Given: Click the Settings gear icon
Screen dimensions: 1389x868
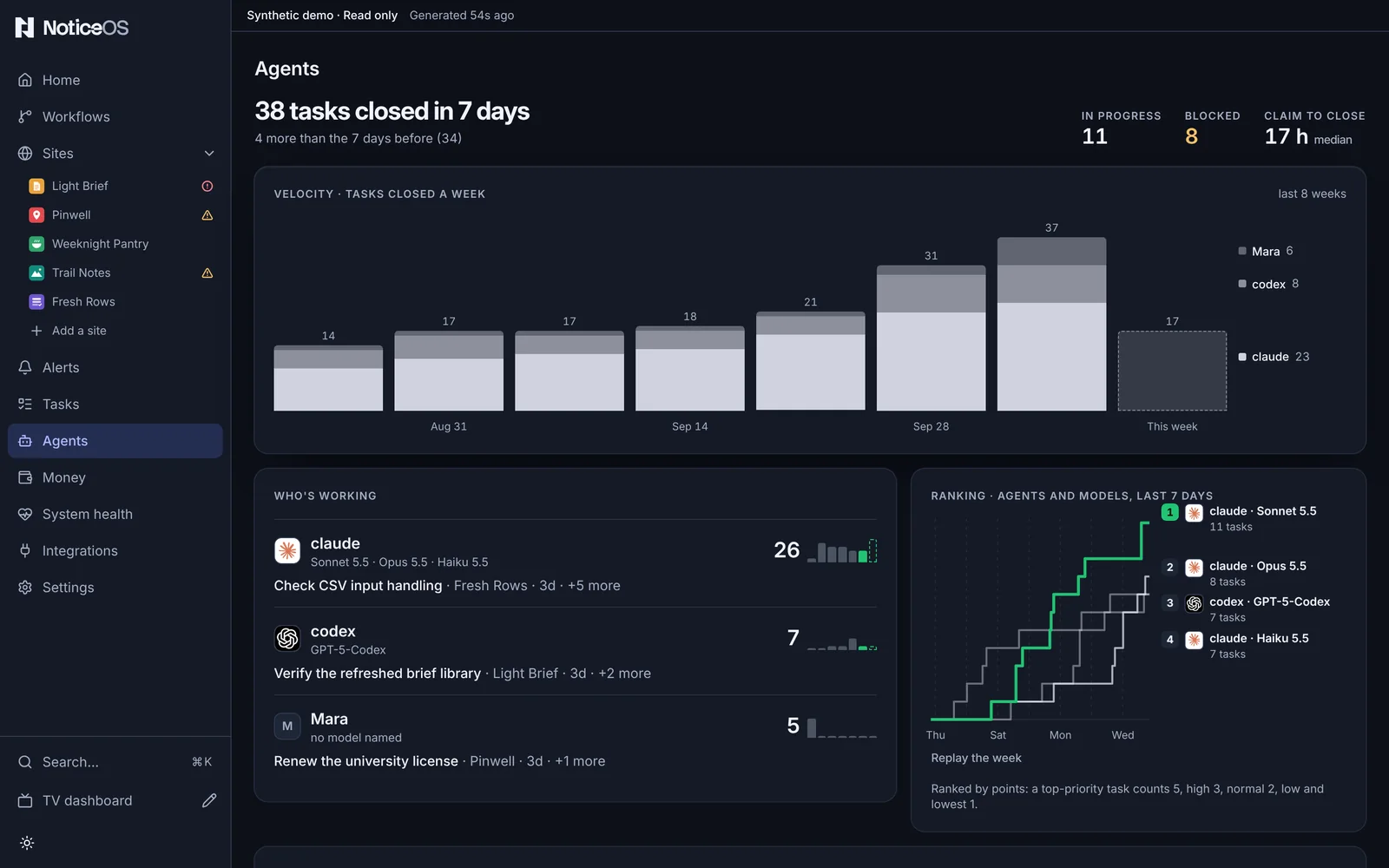Looking at the screenshot, I should pyautogui.click(x=25, y=587).
